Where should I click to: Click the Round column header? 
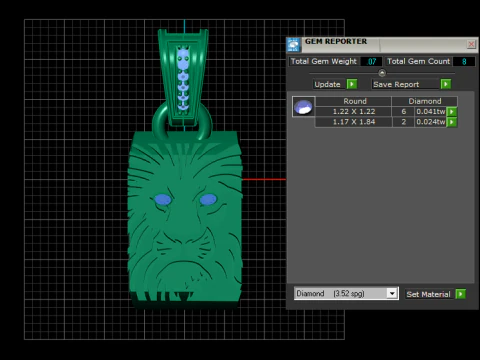[354, 101]
